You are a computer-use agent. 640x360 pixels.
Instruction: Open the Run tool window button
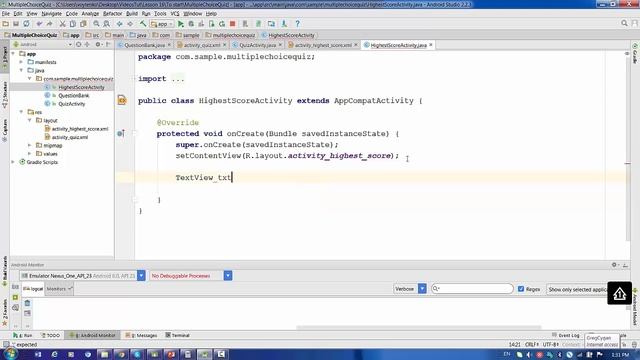(22, 336)
